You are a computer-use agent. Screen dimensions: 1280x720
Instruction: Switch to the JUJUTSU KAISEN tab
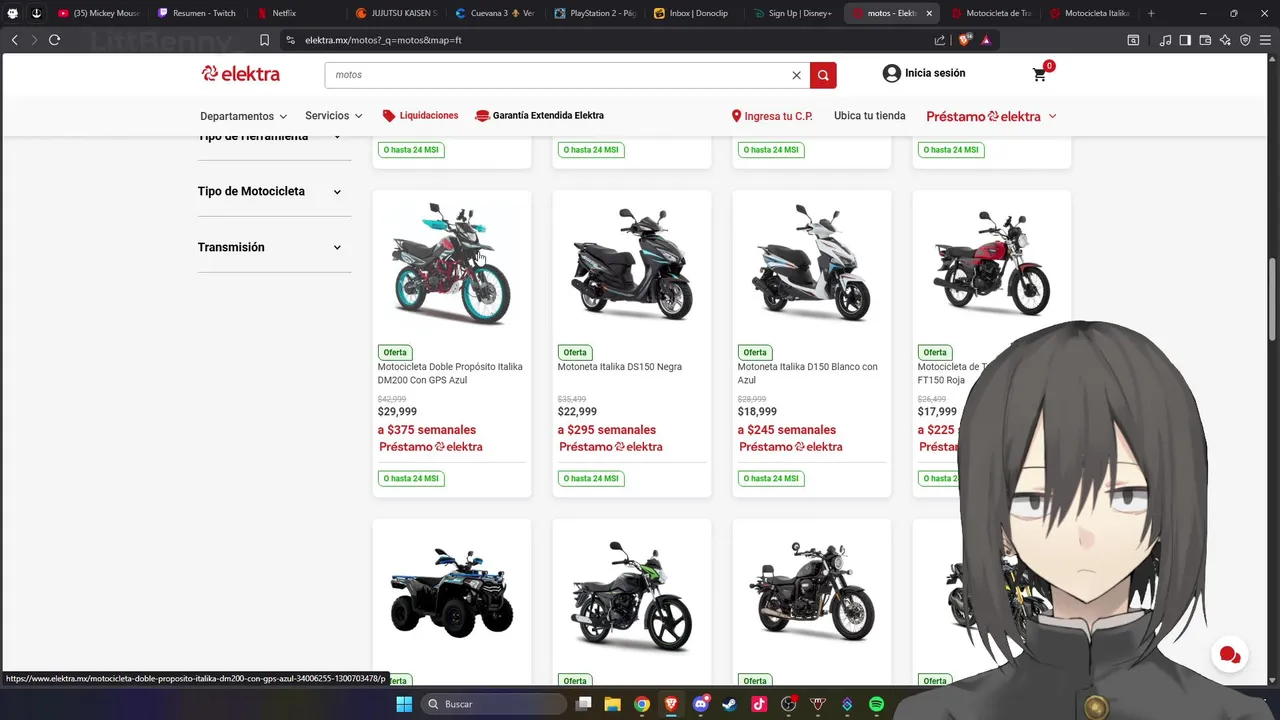pyautogui.click(x=395, y=13)
